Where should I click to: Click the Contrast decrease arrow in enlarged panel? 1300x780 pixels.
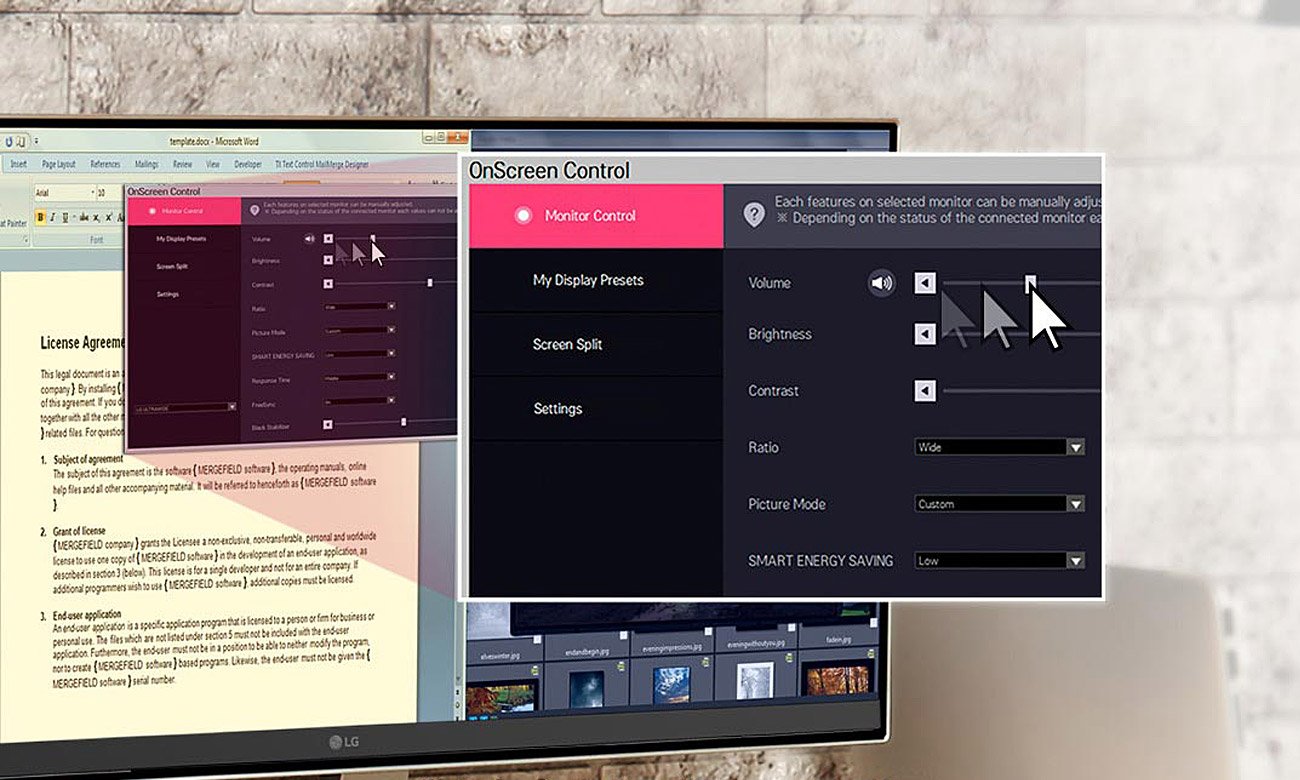point(925,391)
